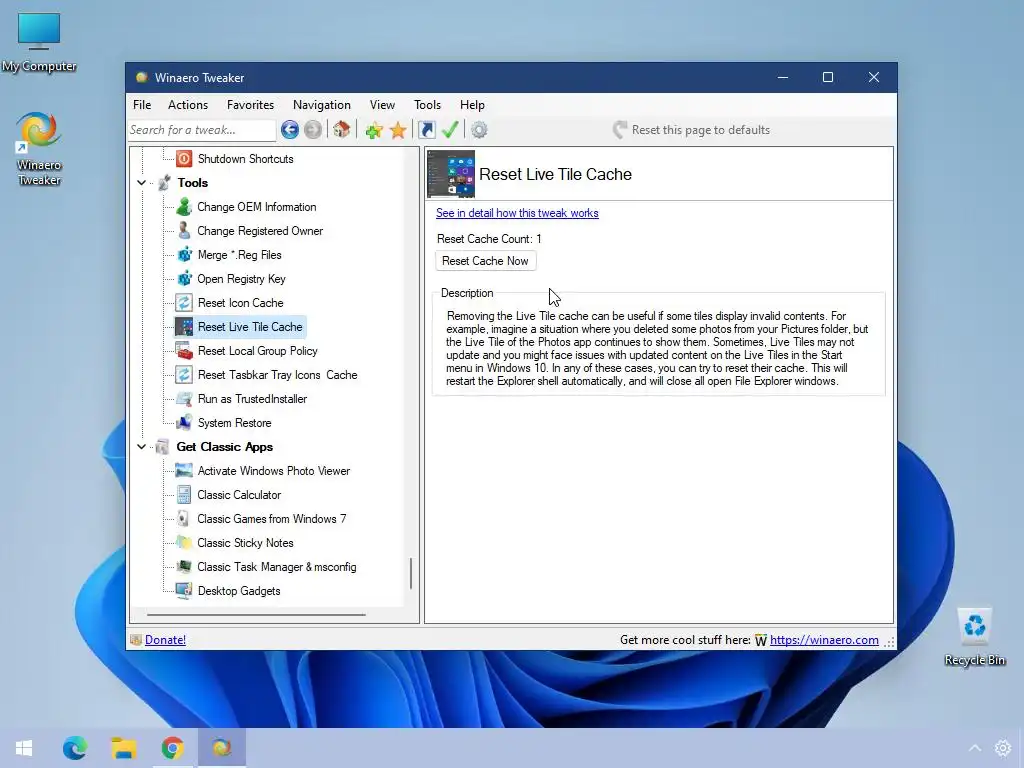Show hidden tray icons chevron
The image size is (1024, 768).
pos(974,748)
